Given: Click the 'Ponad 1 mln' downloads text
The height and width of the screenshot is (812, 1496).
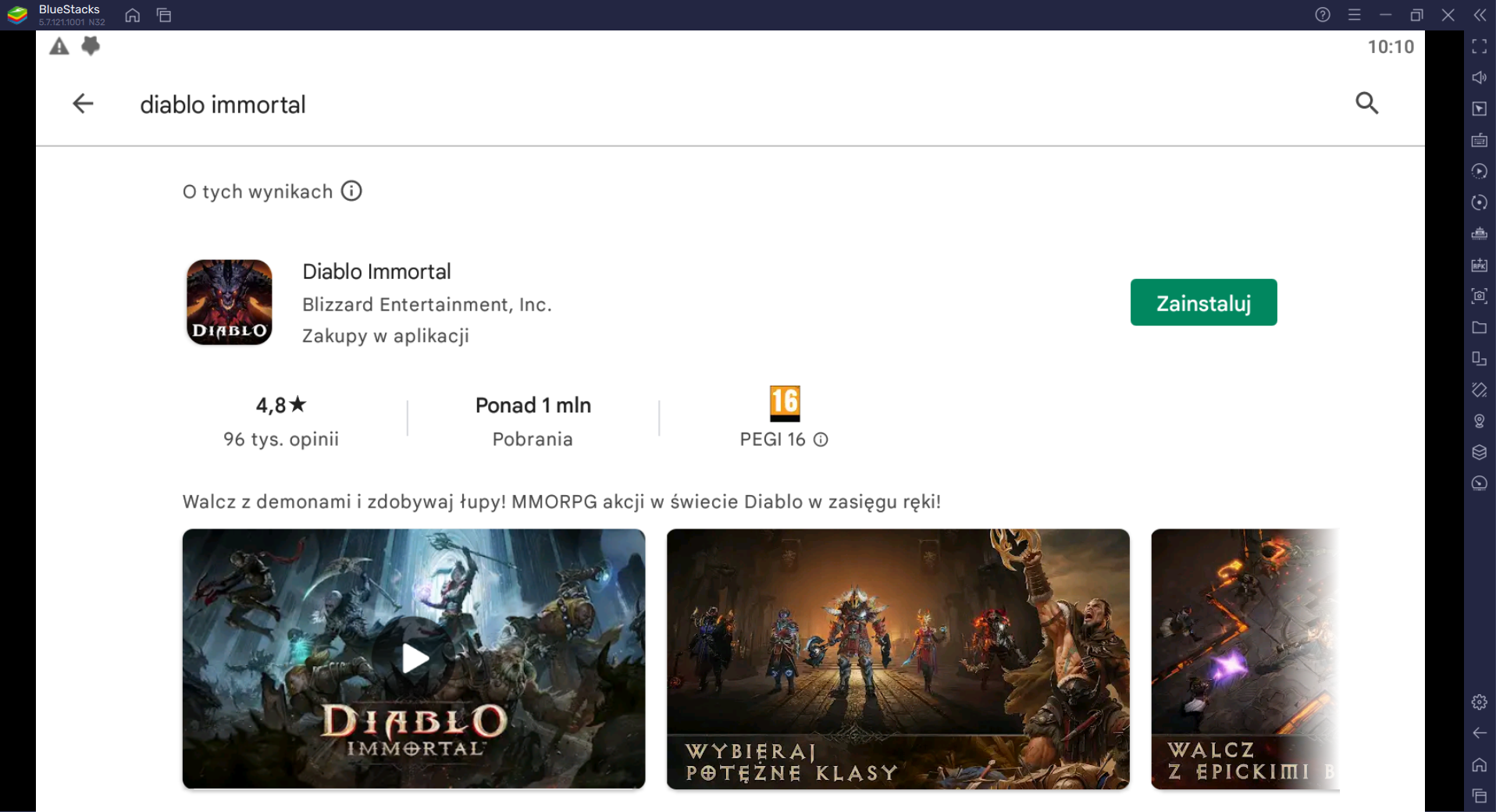Looking at the screenshot, I should point(533,405).
